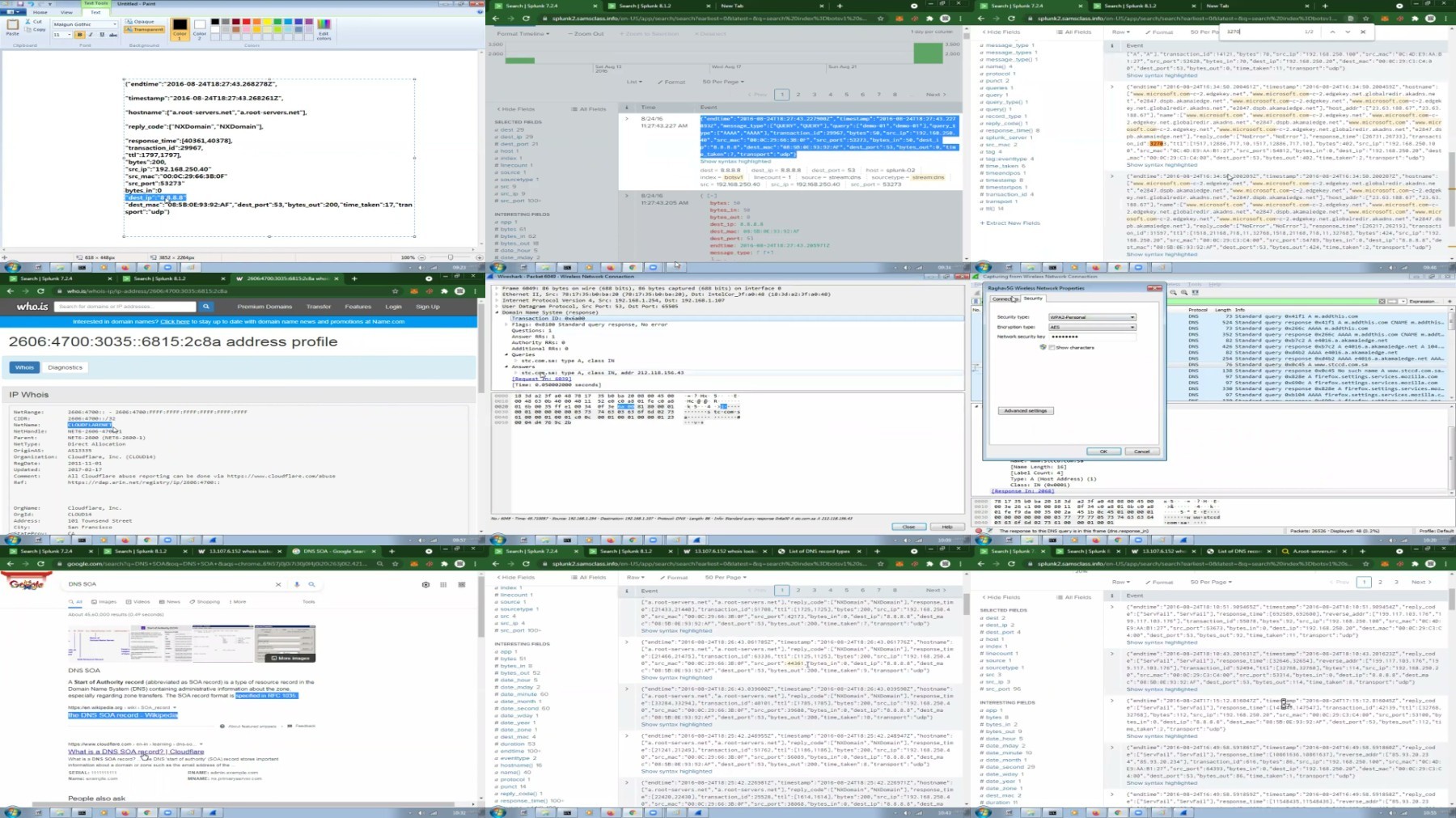This screenshot has width=1456, height=818.
Task: Click the who.is domain search field
Action: coord(126,307)
